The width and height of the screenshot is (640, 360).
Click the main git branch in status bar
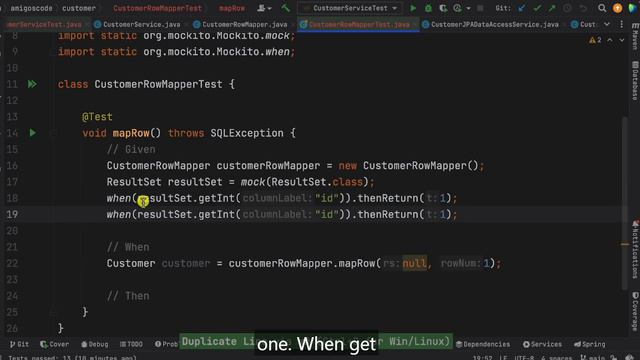(593, 358)
